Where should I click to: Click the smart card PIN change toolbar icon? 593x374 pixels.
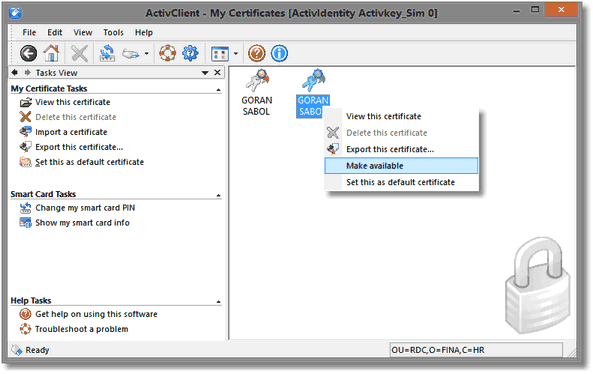click(x=107, y=53)
